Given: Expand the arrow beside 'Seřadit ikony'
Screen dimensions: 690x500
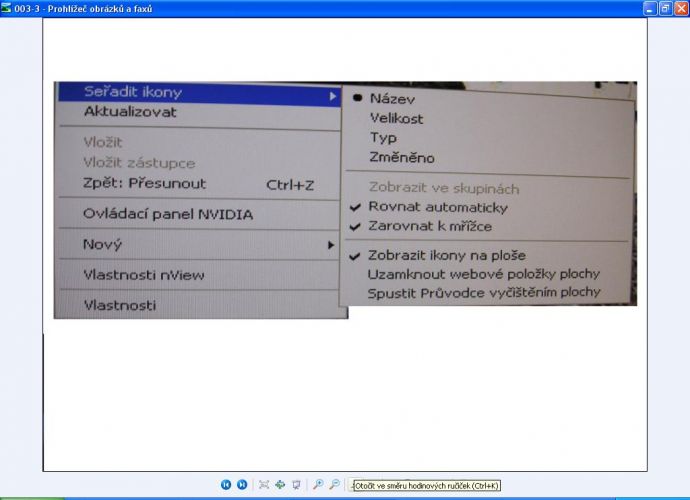Looking at the screenshot, I should 333,96.
